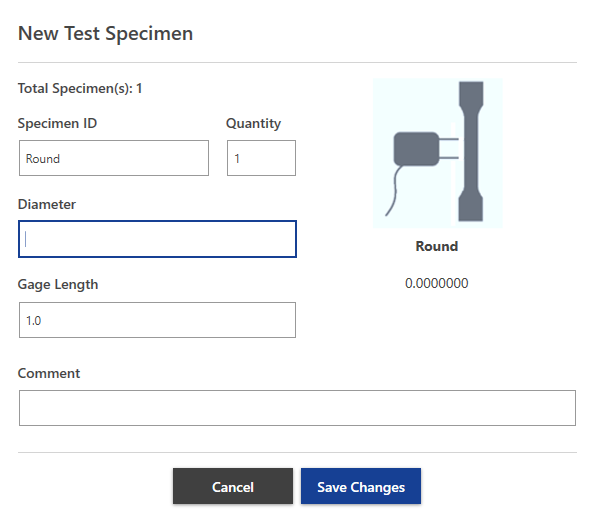
Task: Click the bold Round caption under the image
Action: (x=437, y=246)
